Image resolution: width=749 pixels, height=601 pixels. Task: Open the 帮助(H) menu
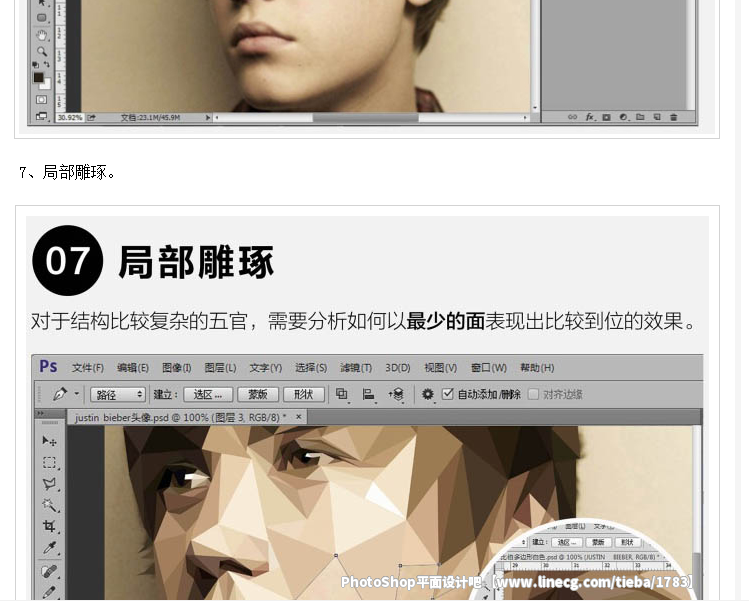click(x=537, y=368)
